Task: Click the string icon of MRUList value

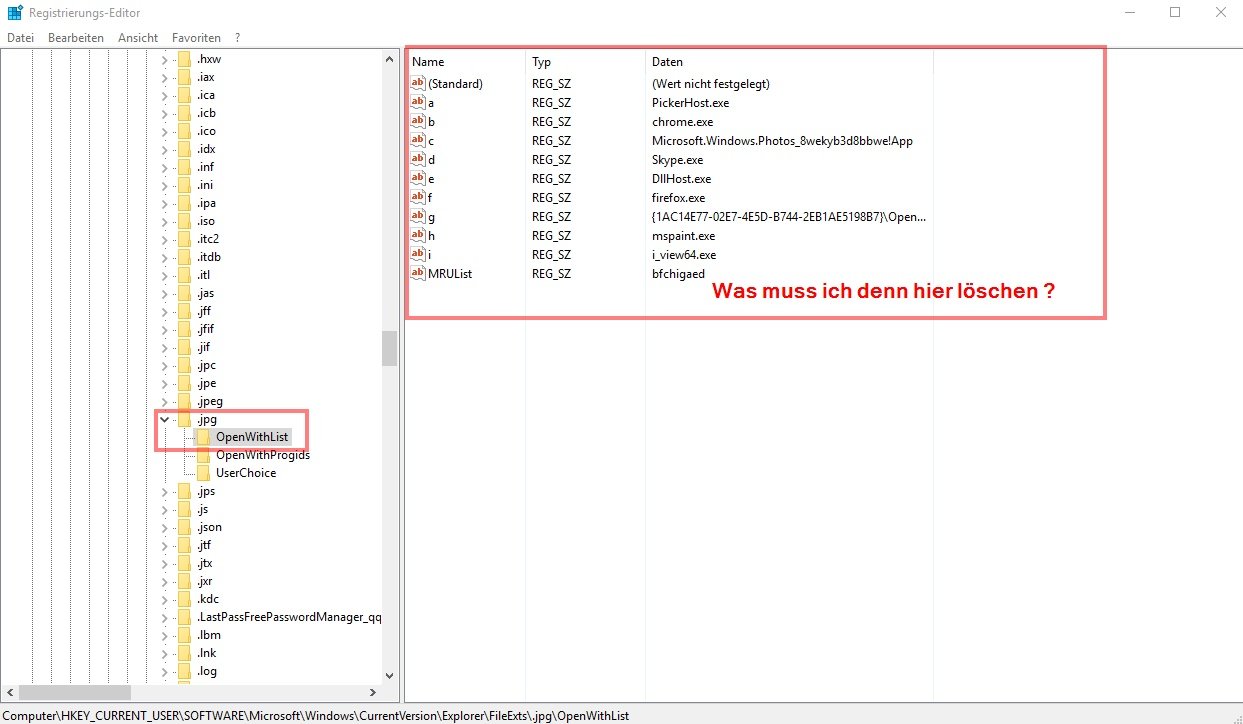Action: (x=418, y=273)
